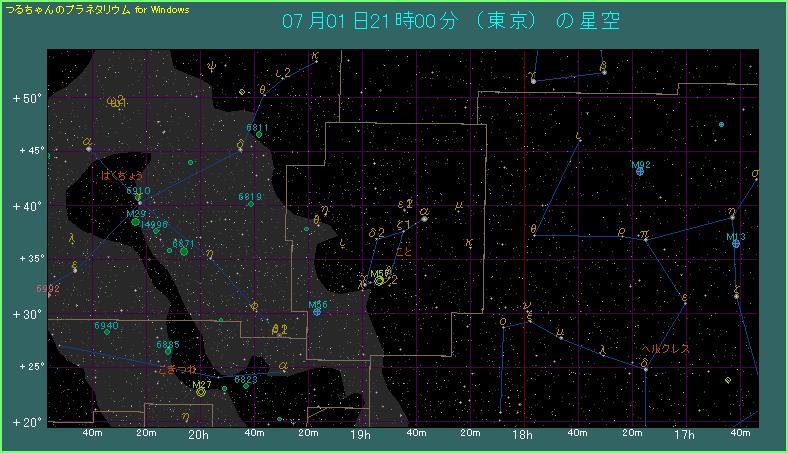Click the M13 globular cluster marker

click(736, 244)
